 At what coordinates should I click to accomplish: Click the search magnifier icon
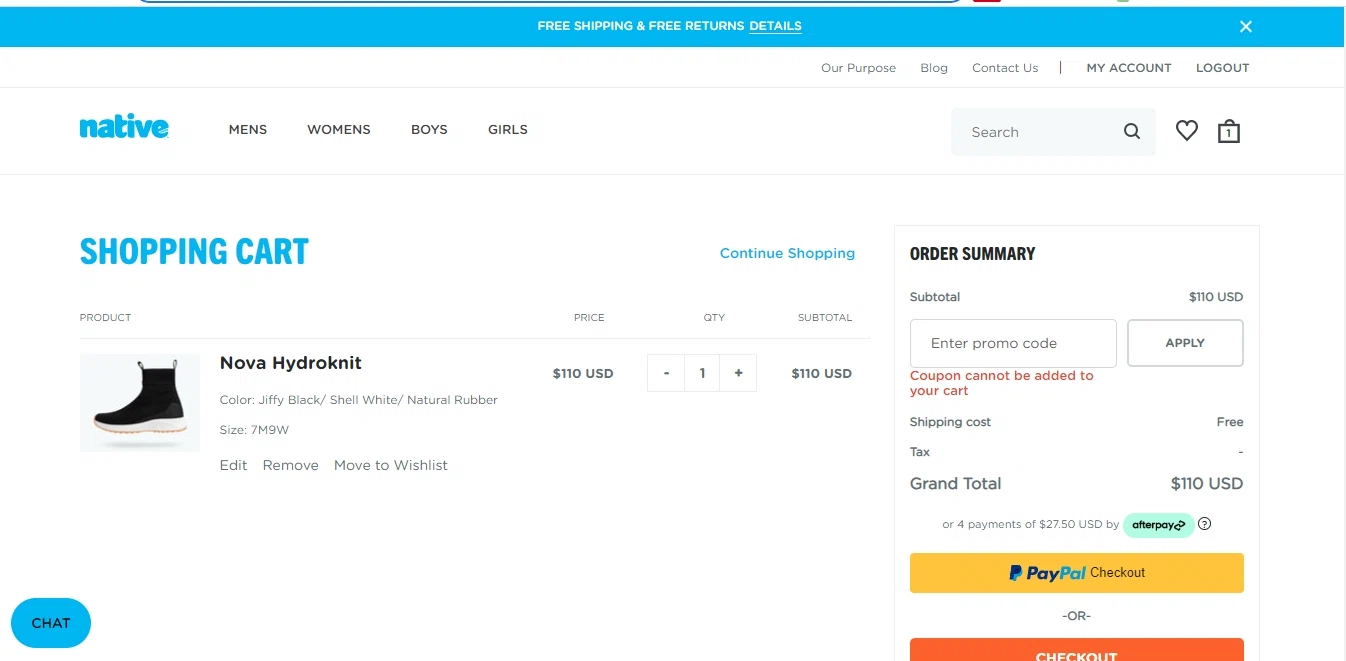[x=1132, y=131]
